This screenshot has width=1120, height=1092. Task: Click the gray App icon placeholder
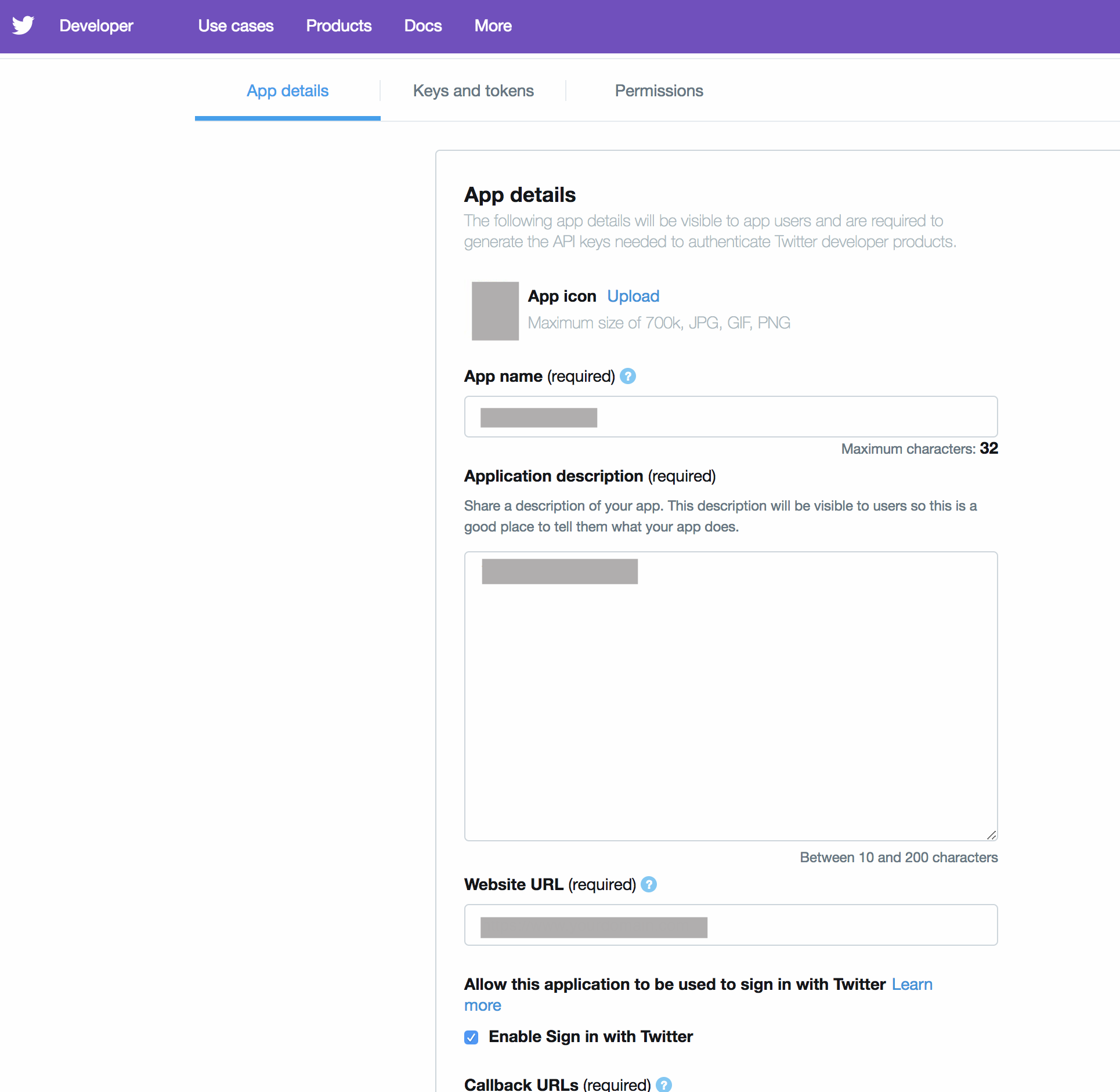click(495, 311)
